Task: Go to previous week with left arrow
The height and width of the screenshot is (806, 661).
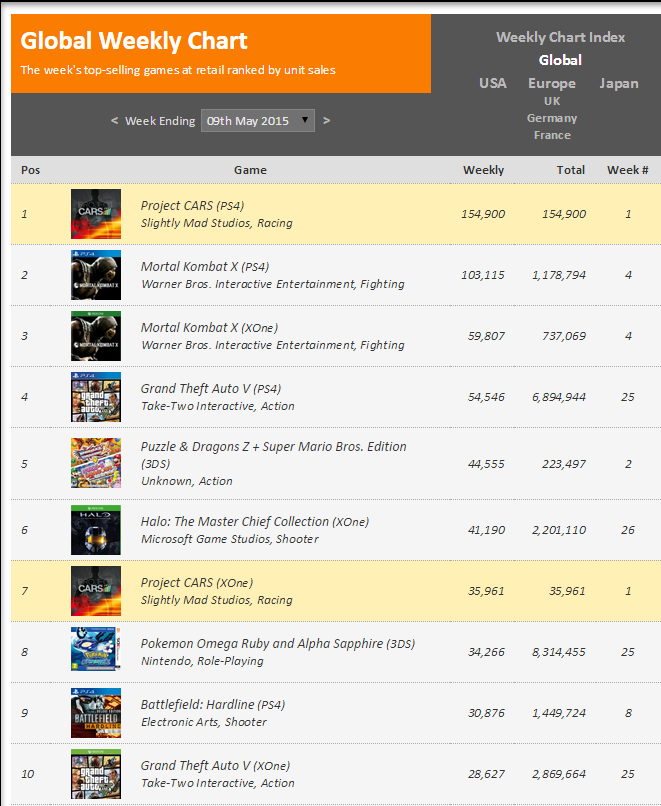Action: click(x=114, y=120)
